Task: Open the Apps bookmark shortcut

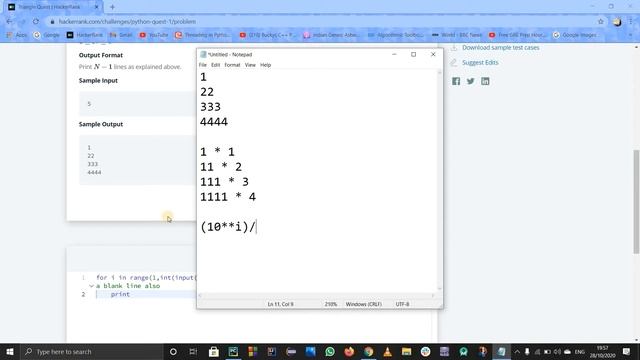Action: [x=17, y=35]
